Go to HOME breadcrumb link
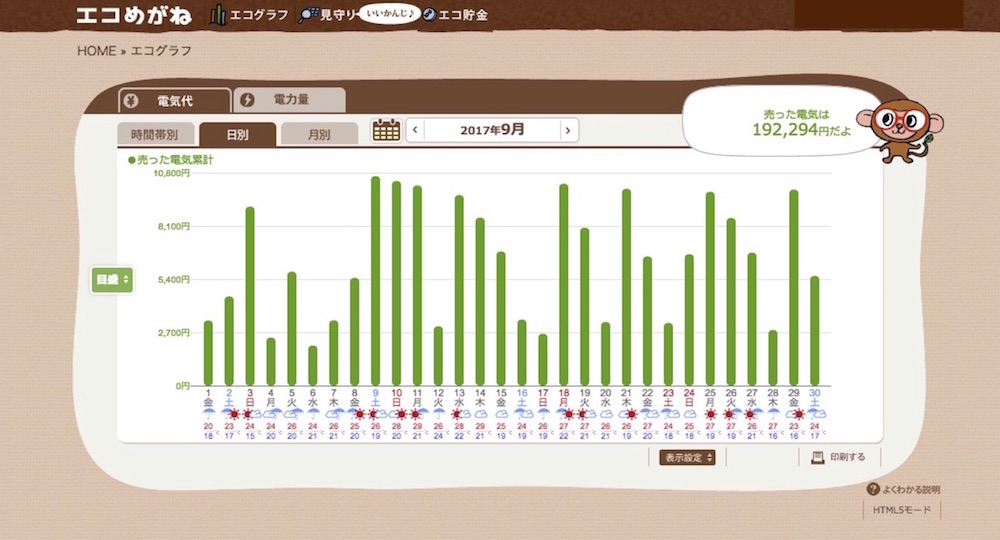 pyautogui.click(x=96, y=51)
